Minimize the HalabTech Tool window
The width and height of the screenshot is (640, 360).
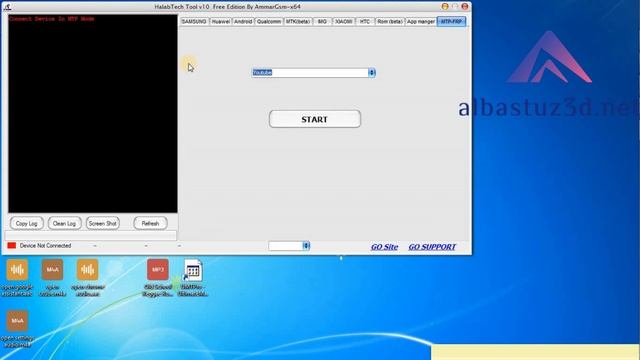click(x=445, y=6)
